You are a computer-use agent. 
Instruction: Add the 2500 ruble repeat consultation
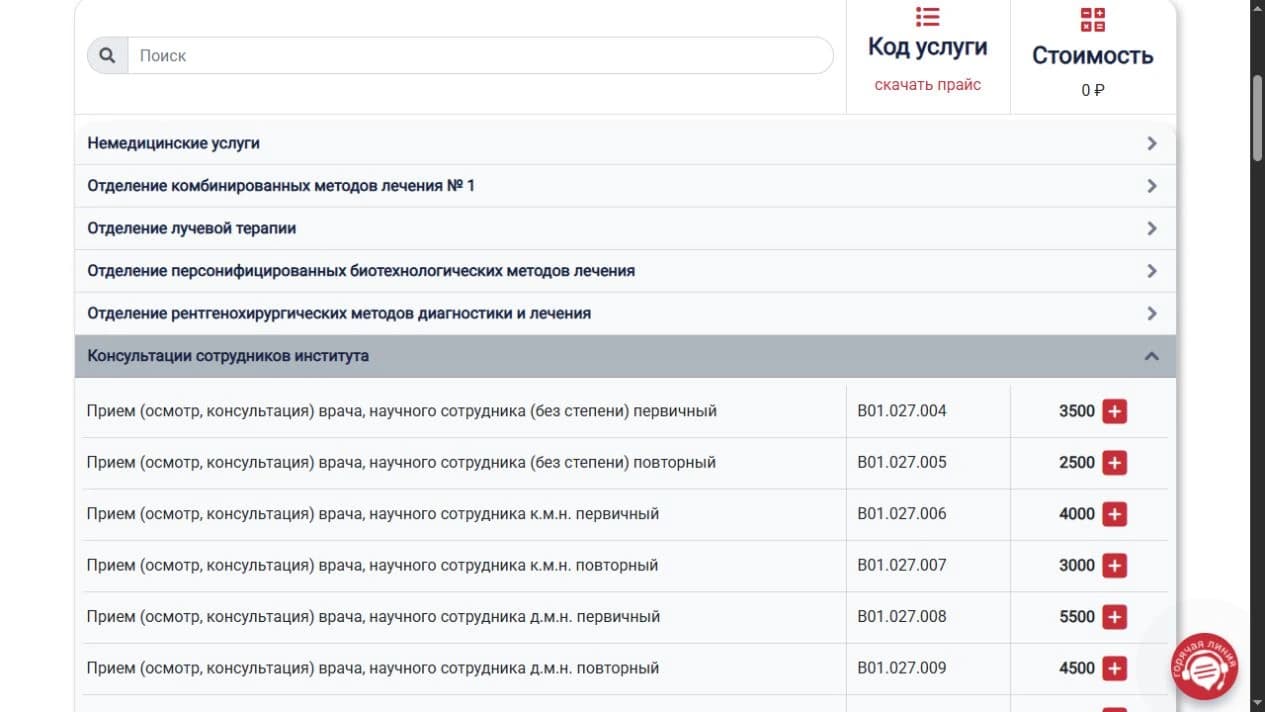coord(1114,463)
